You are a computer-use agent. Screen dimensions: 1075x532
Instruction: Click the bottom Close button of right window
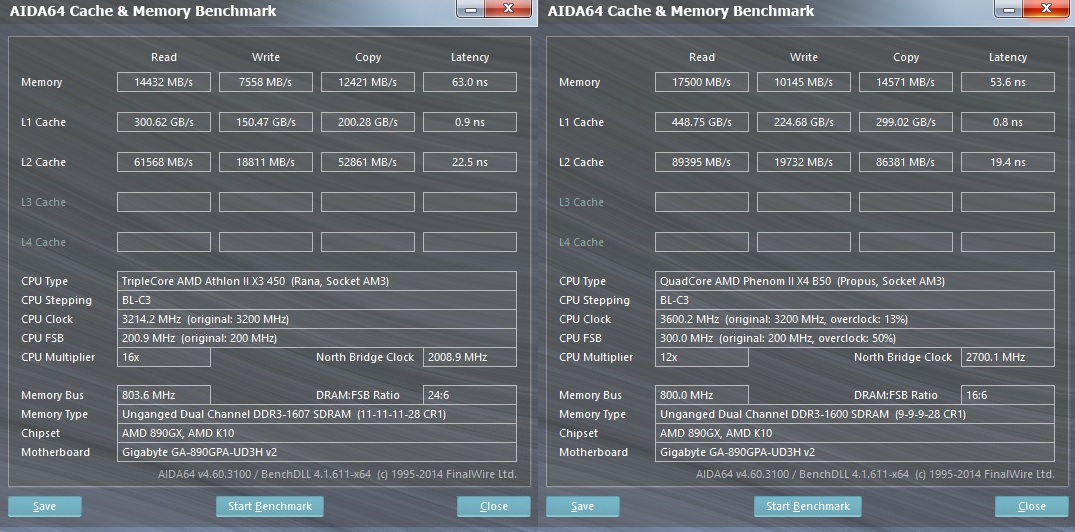1032,506
